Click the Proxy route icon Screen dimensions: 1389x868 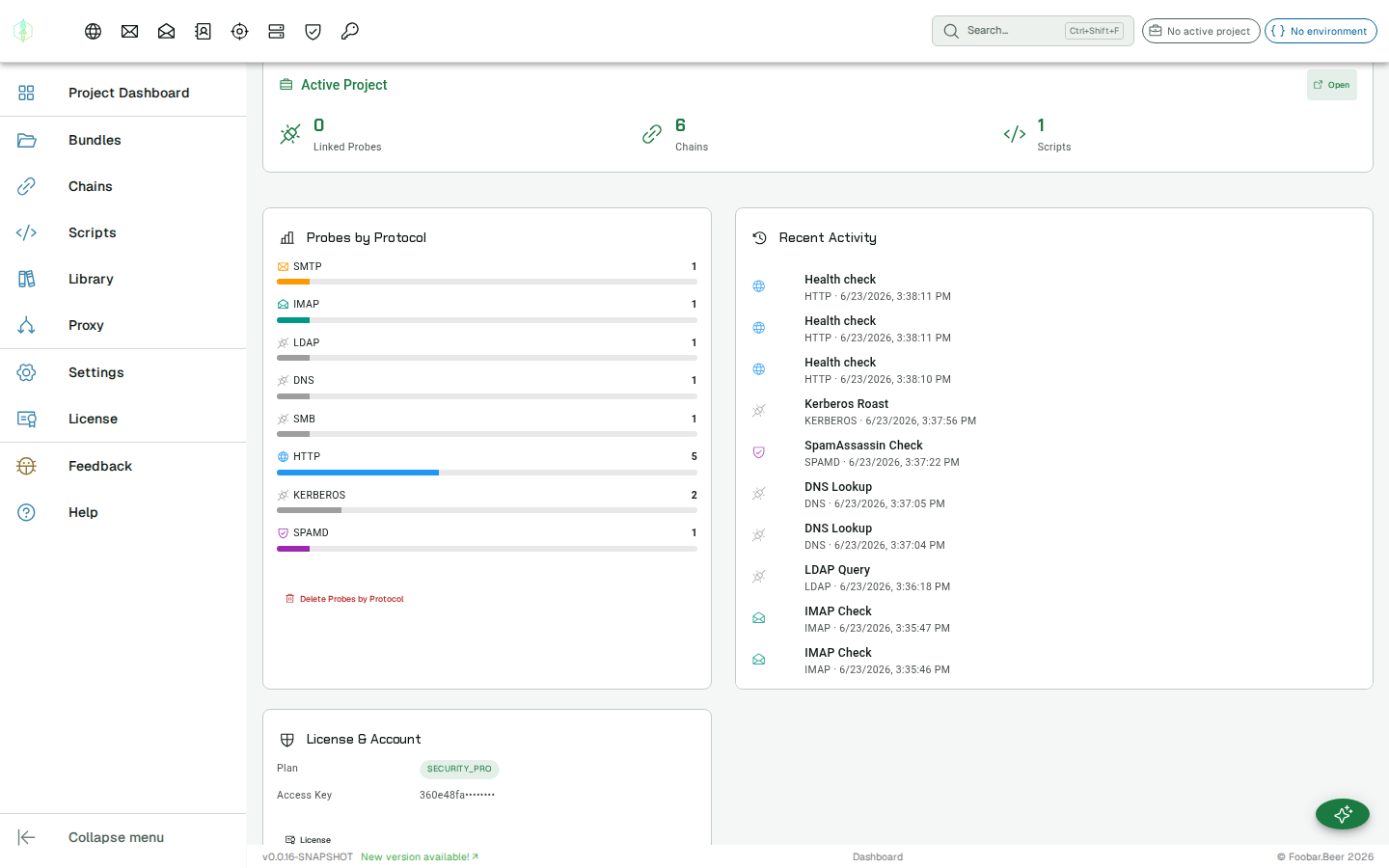pos(26,325)
